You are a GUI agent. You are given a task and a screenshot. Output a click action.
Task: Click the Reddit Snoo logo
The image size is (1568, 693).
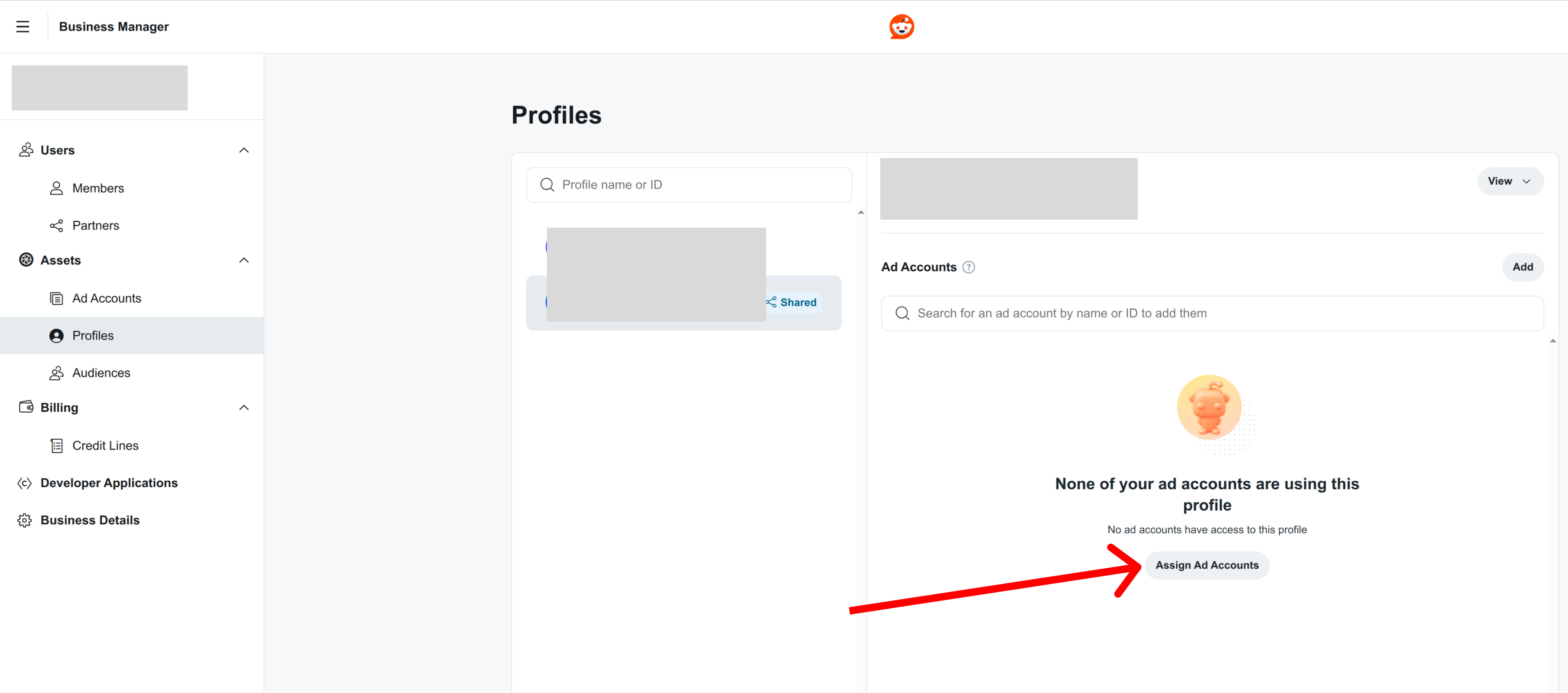[x=902, y=26]
